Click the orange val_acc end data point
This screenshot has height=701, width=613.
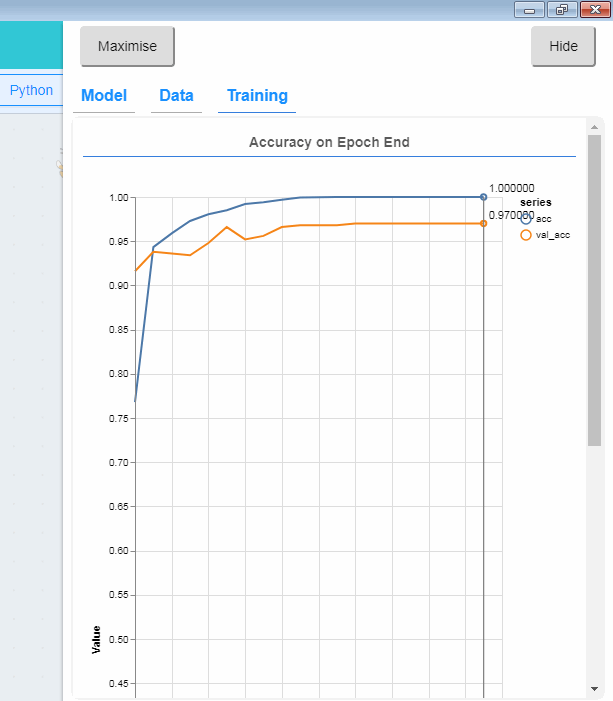click(483, 224)
